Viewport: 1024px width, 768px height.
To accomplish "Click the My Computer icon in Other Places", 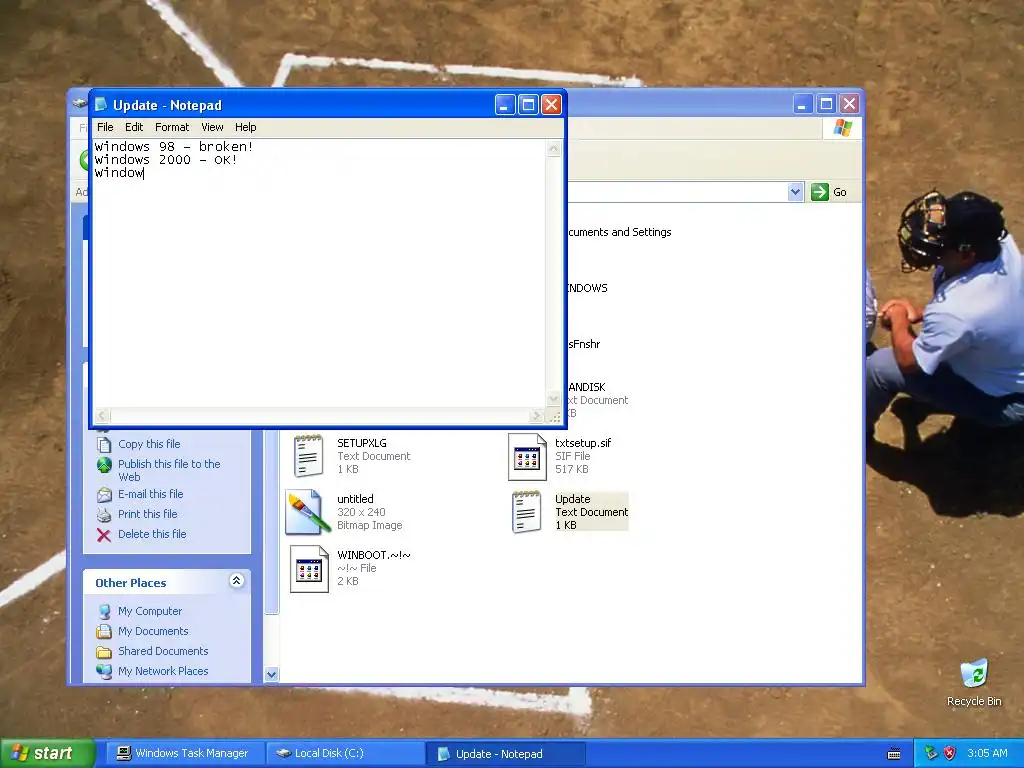I will click(x=104, y=612).
